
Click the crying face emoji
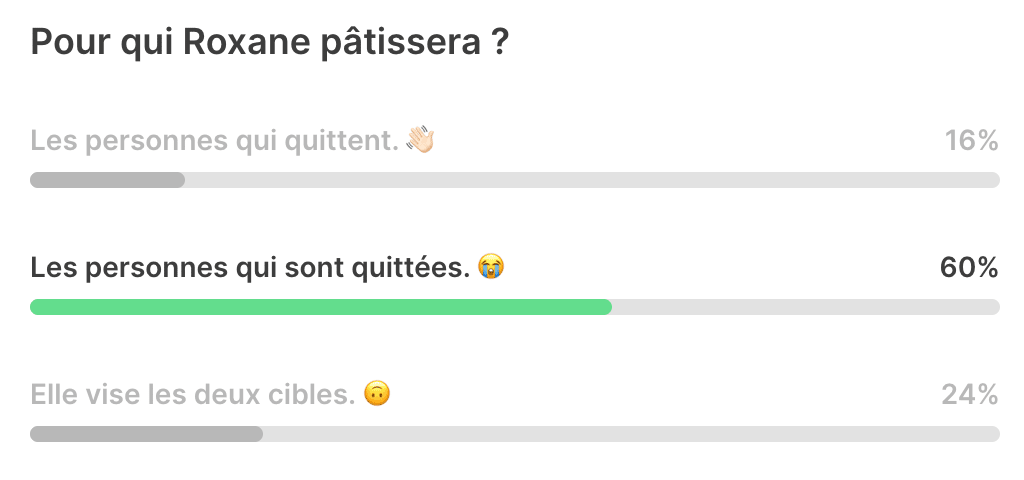[x=491, y=267]
